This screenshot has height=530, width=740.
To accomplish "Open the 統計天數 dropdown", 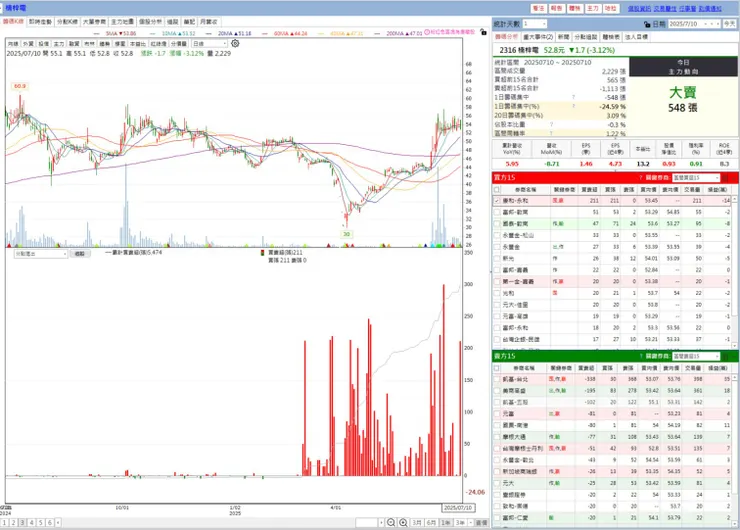I will (x=534, y=24).
